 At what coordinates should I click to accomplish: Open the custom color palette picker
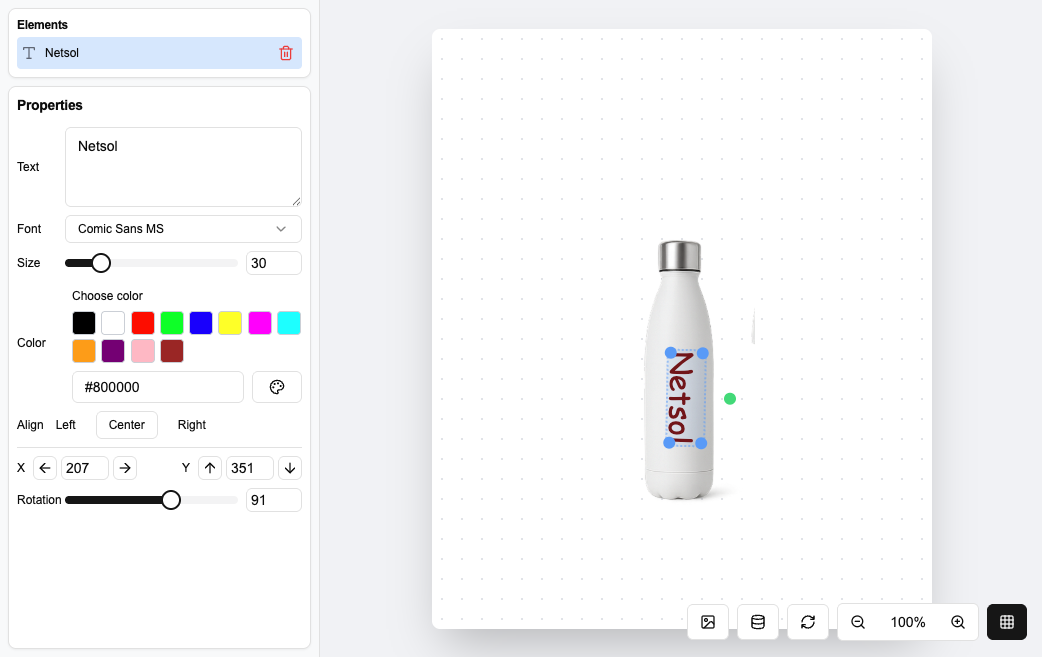point(277,387)
